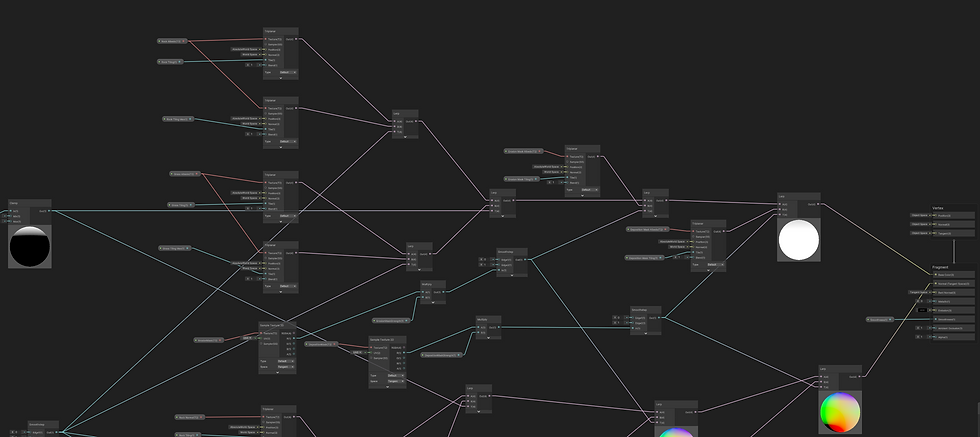Click the white sphere preview on Lerp node
980x437 pixels.
[799, 239]
